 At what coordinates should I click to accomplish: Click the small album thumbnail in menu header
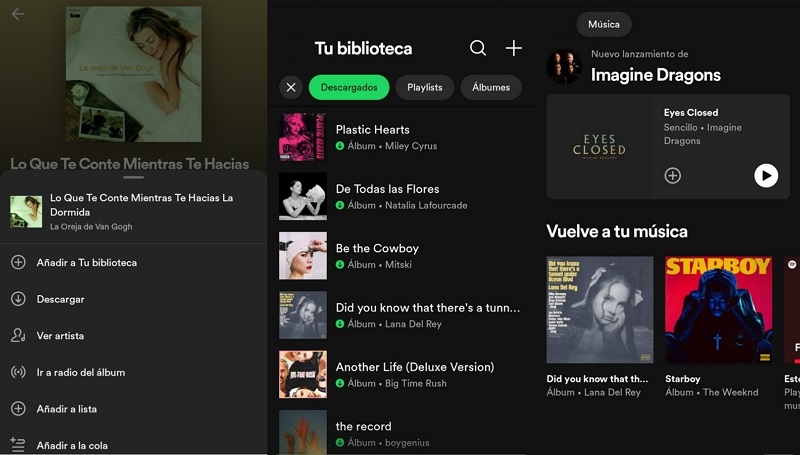pos(26,212)
